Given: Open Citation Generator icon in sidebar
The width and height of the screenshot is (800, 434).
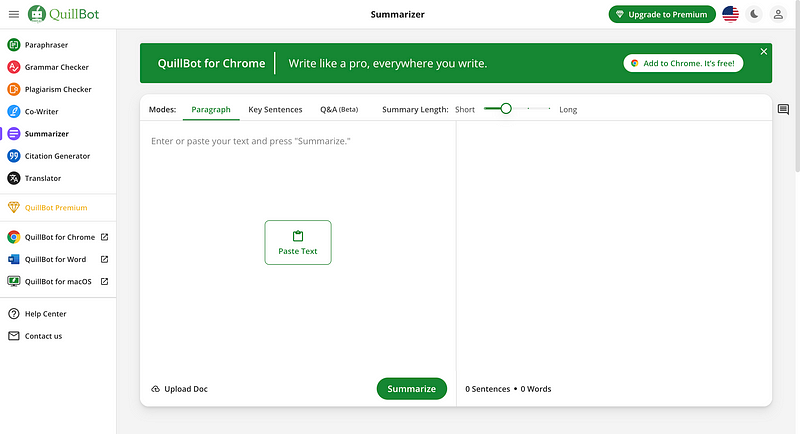Looking at the screenshot, I should [x=14, y=156].
